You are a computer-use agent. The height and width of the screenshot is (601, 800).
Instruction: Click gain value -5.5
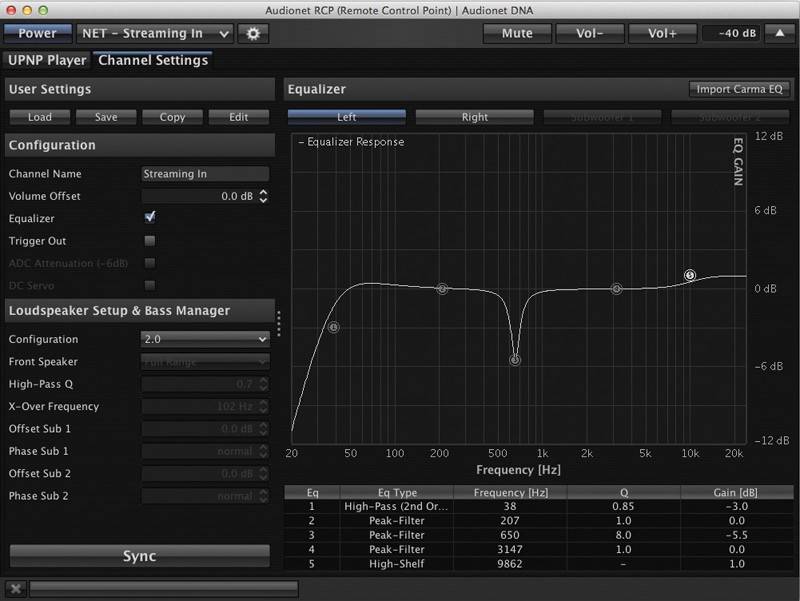737,535
